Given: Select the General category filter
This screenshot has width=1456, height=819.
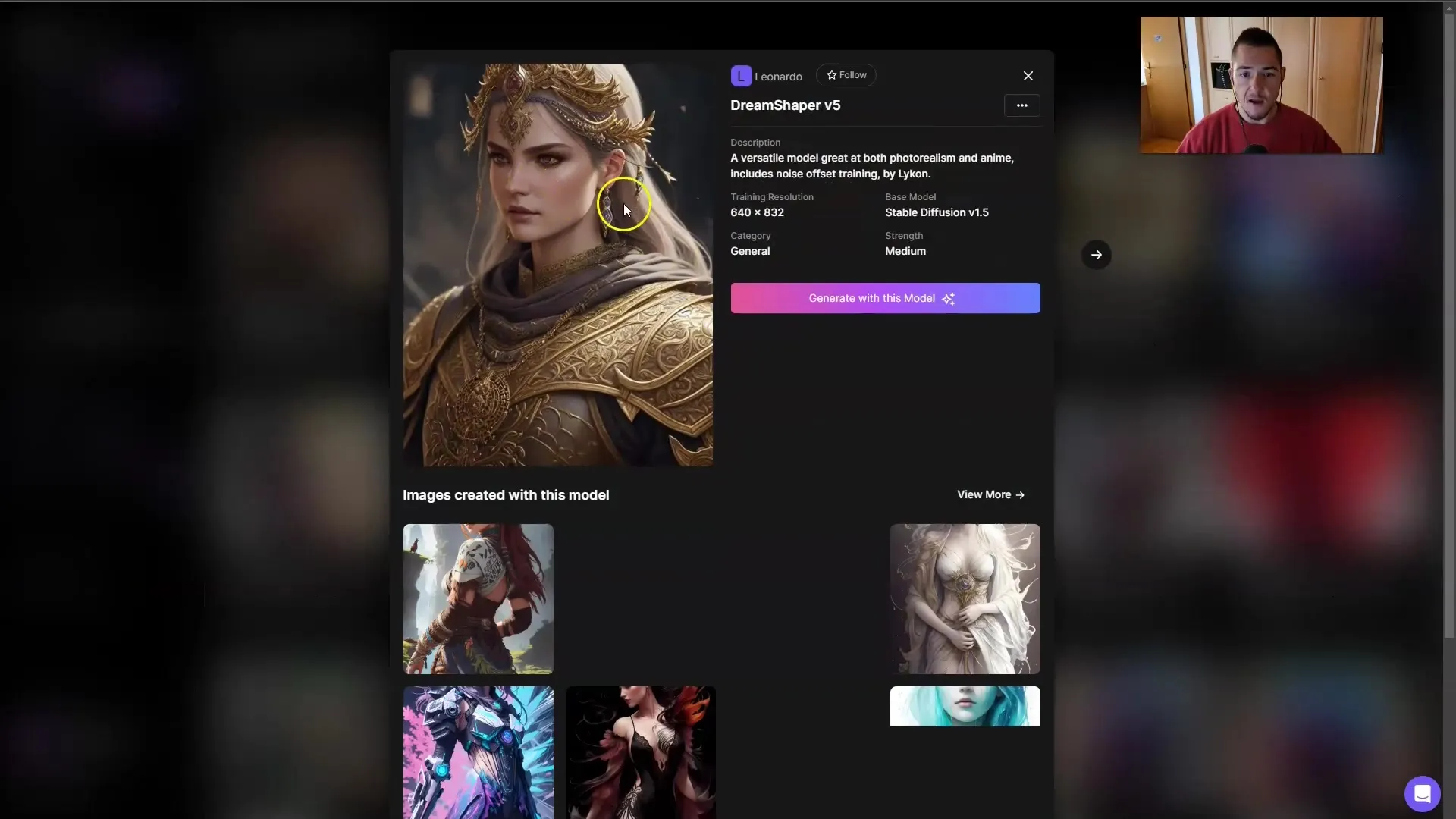Looking at the screenshot, I should (749, 251).
